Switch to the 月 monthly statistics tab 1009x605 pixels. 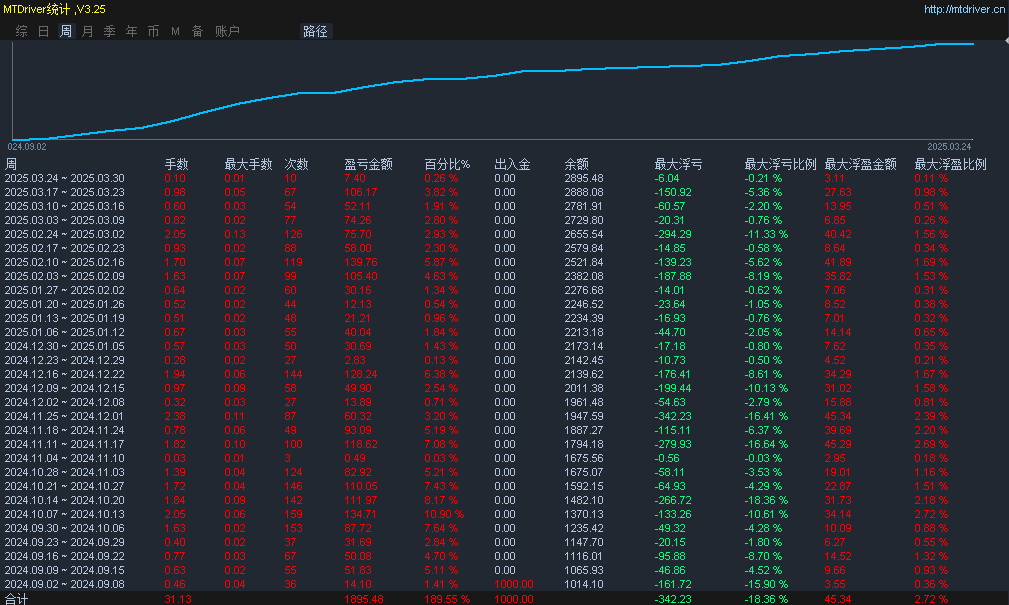[87, 30]
